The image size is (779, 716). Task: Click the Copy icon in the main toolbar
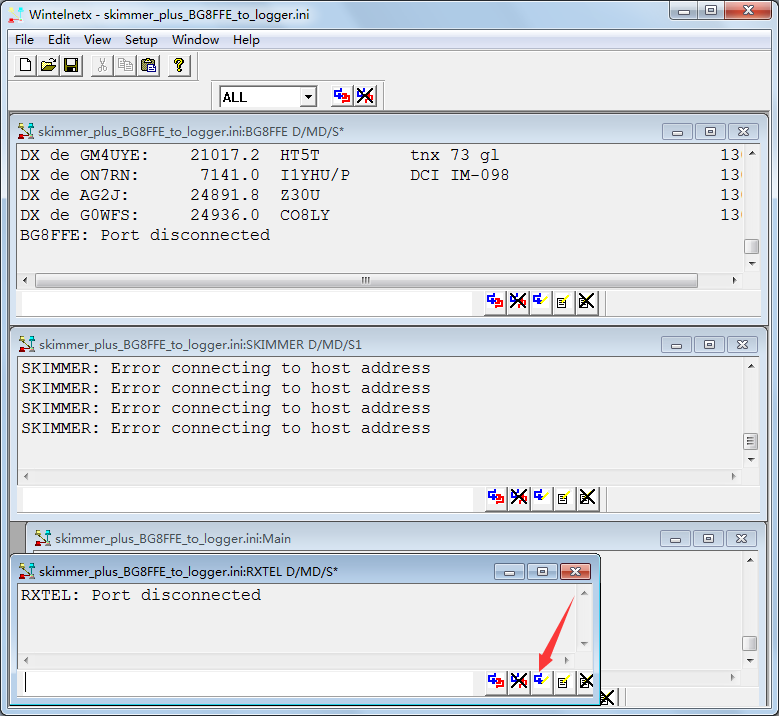tap(125, 65)
